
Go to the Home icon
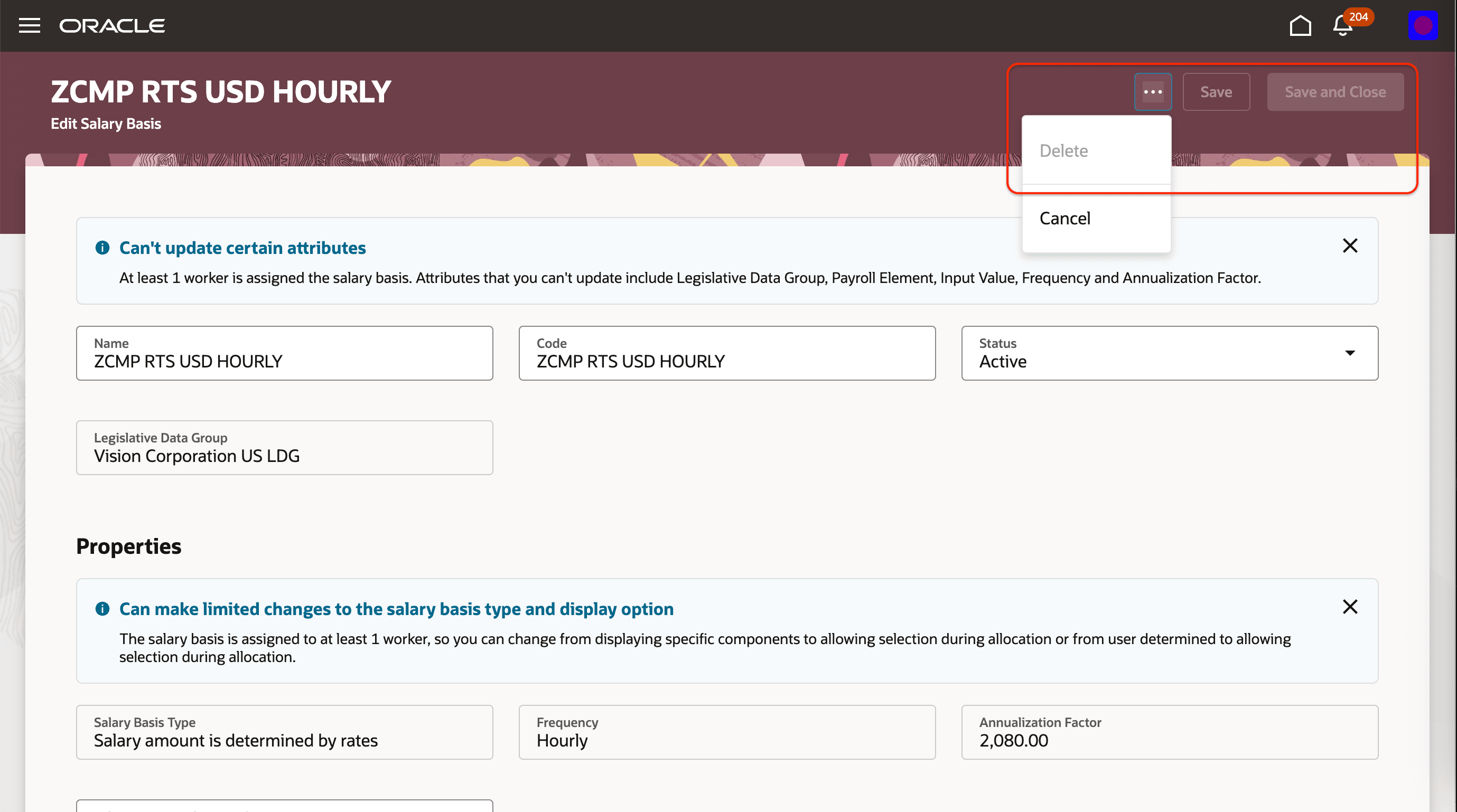pos(1300,25)
